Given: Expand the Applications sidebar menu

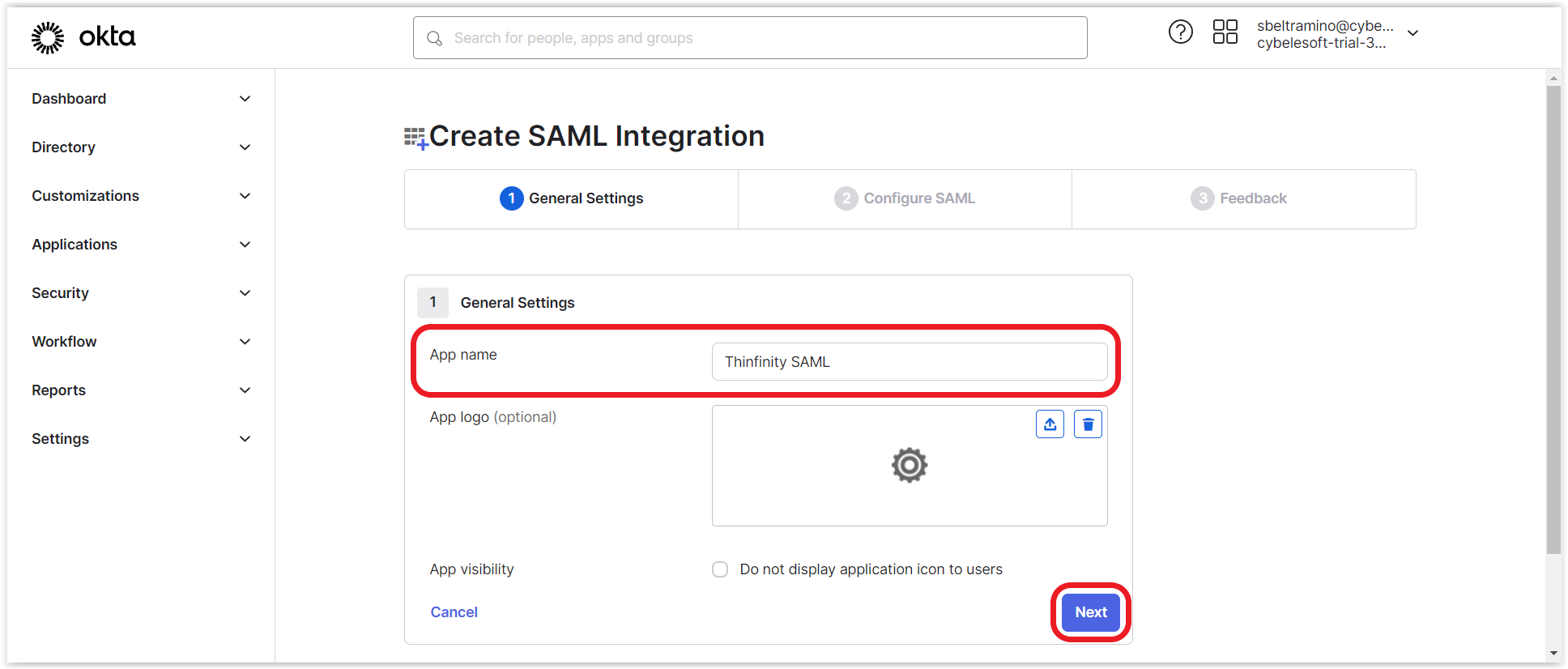Looking at the screenshot, I should tap(141, 245).
